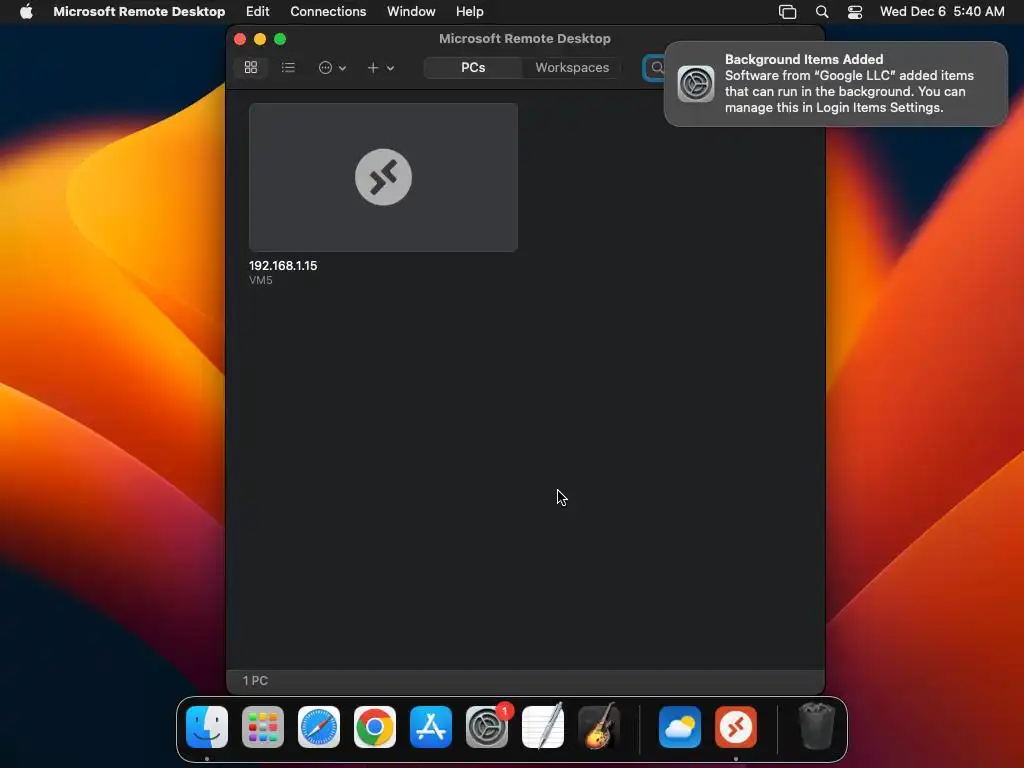
Task: Click the VM5 subtitle text
Action: (261, 280)
